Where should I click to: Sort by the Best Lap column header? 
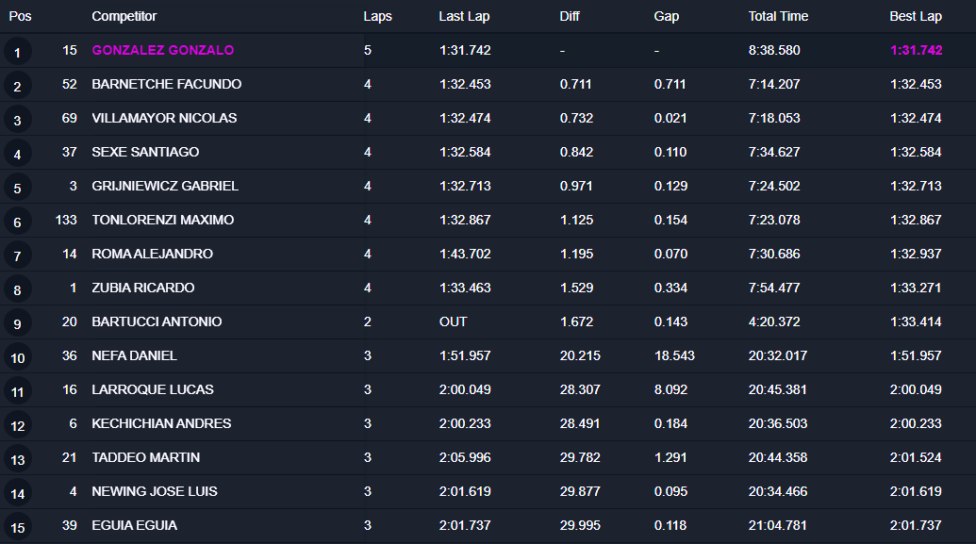pyautogui.click(x=915, y=16)
